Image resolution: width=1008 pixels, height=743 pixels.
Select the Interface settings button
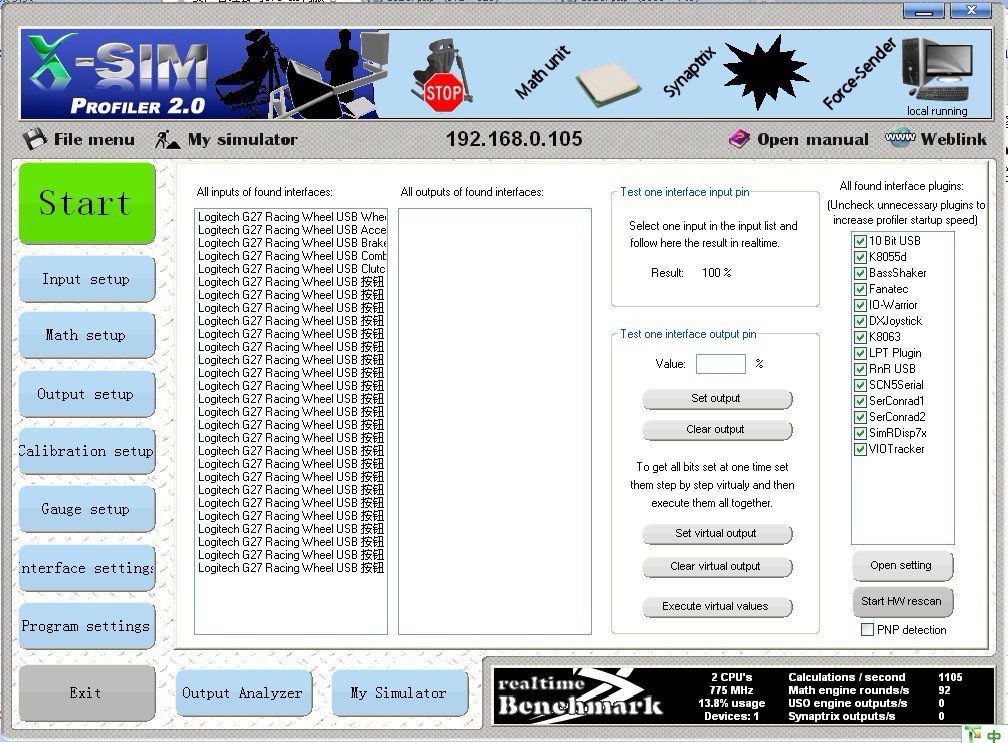[x=87, y=568]
